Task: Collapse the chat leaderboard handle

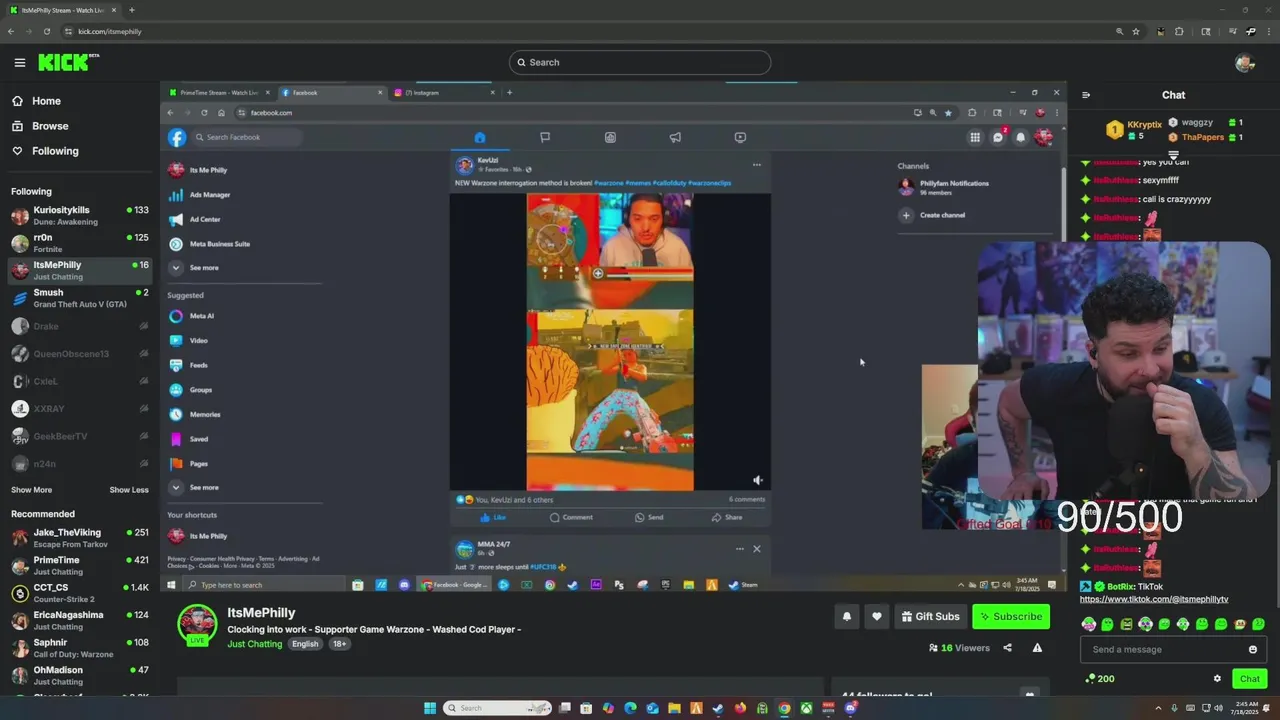Action: (1173, 156)
